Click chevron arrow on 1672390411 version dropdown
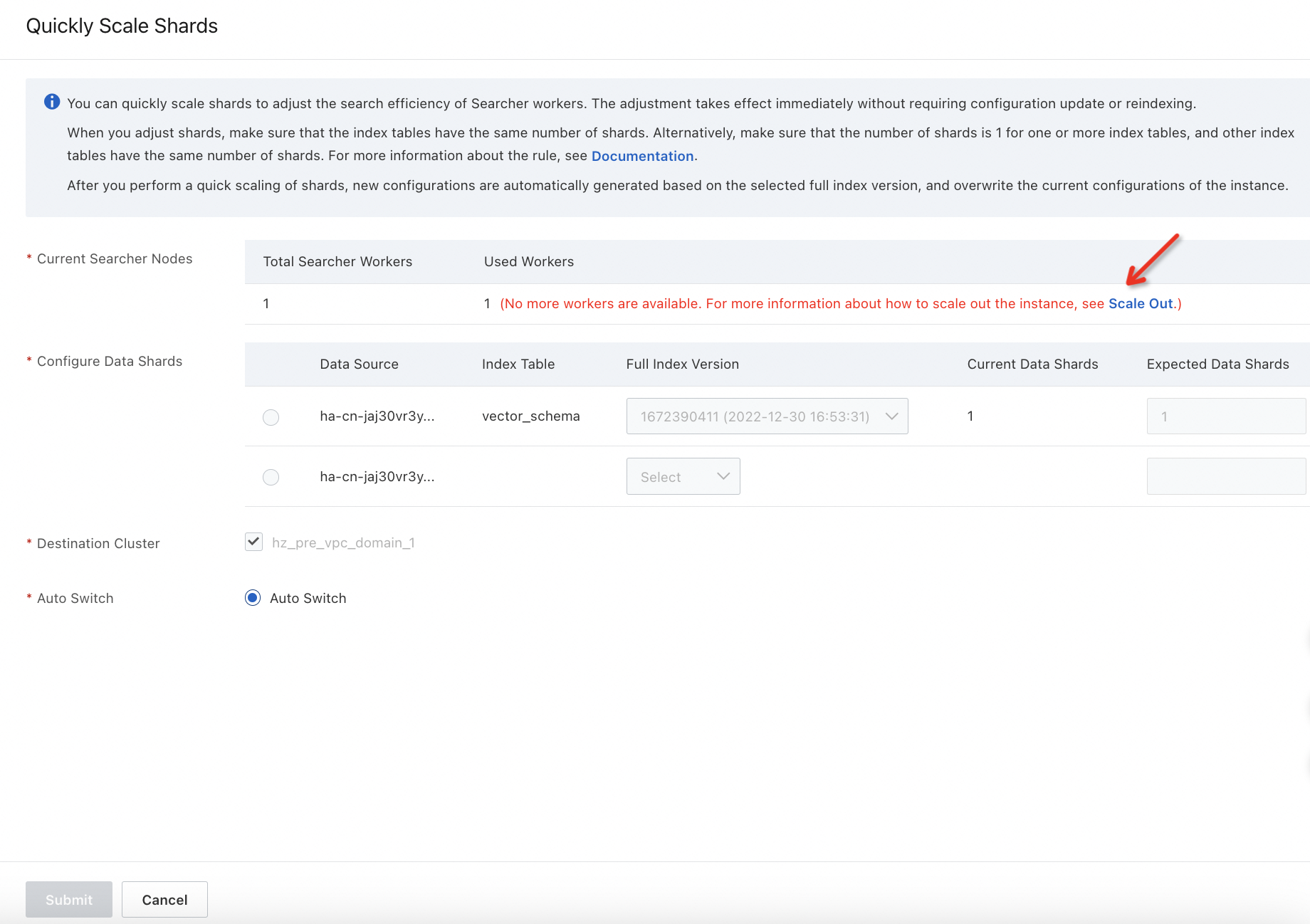The height and width of the screenshot is (924, 1310). (891, 416)
